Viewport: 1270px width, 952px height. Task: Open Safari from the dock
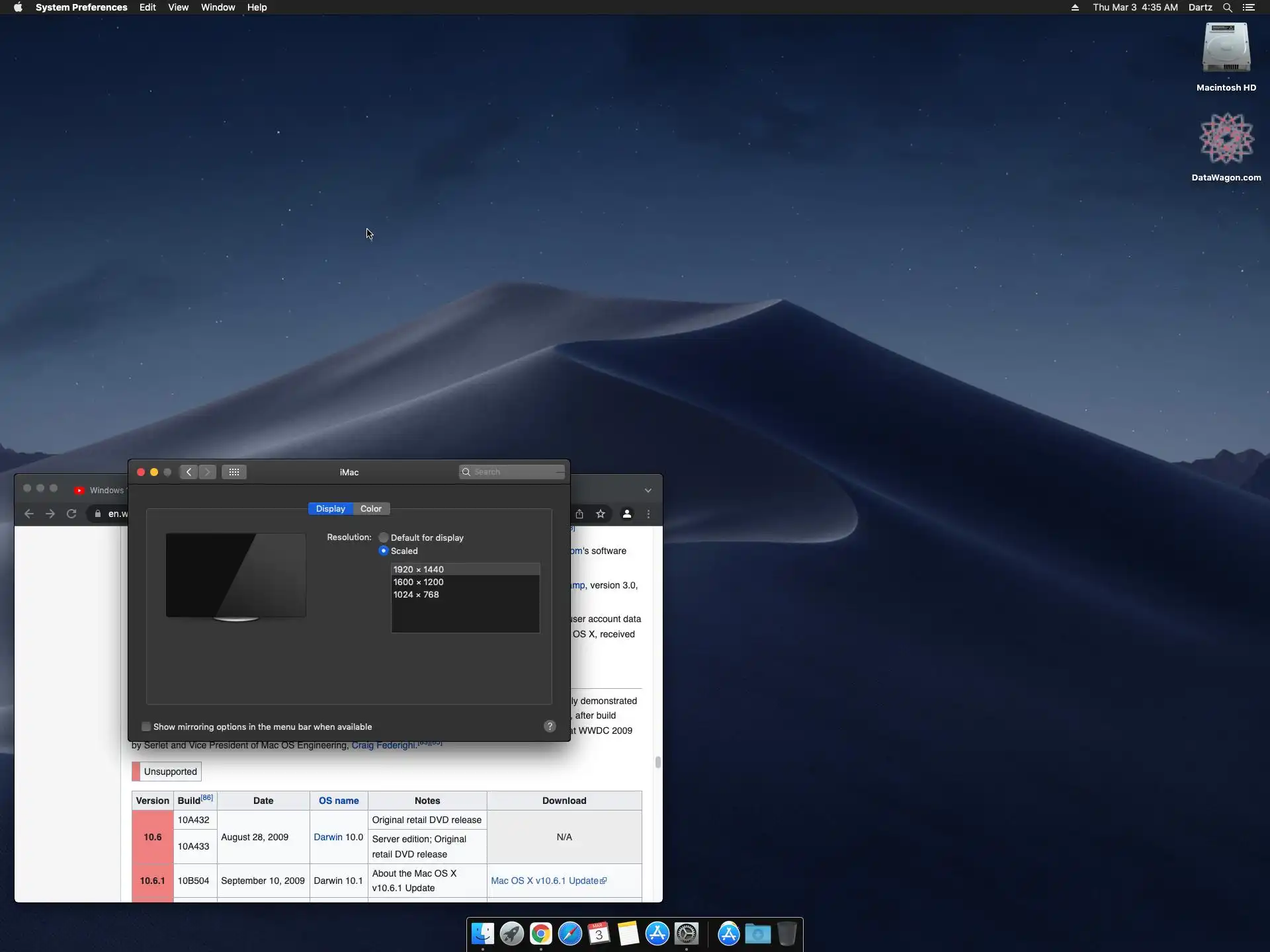click(570, 933)
